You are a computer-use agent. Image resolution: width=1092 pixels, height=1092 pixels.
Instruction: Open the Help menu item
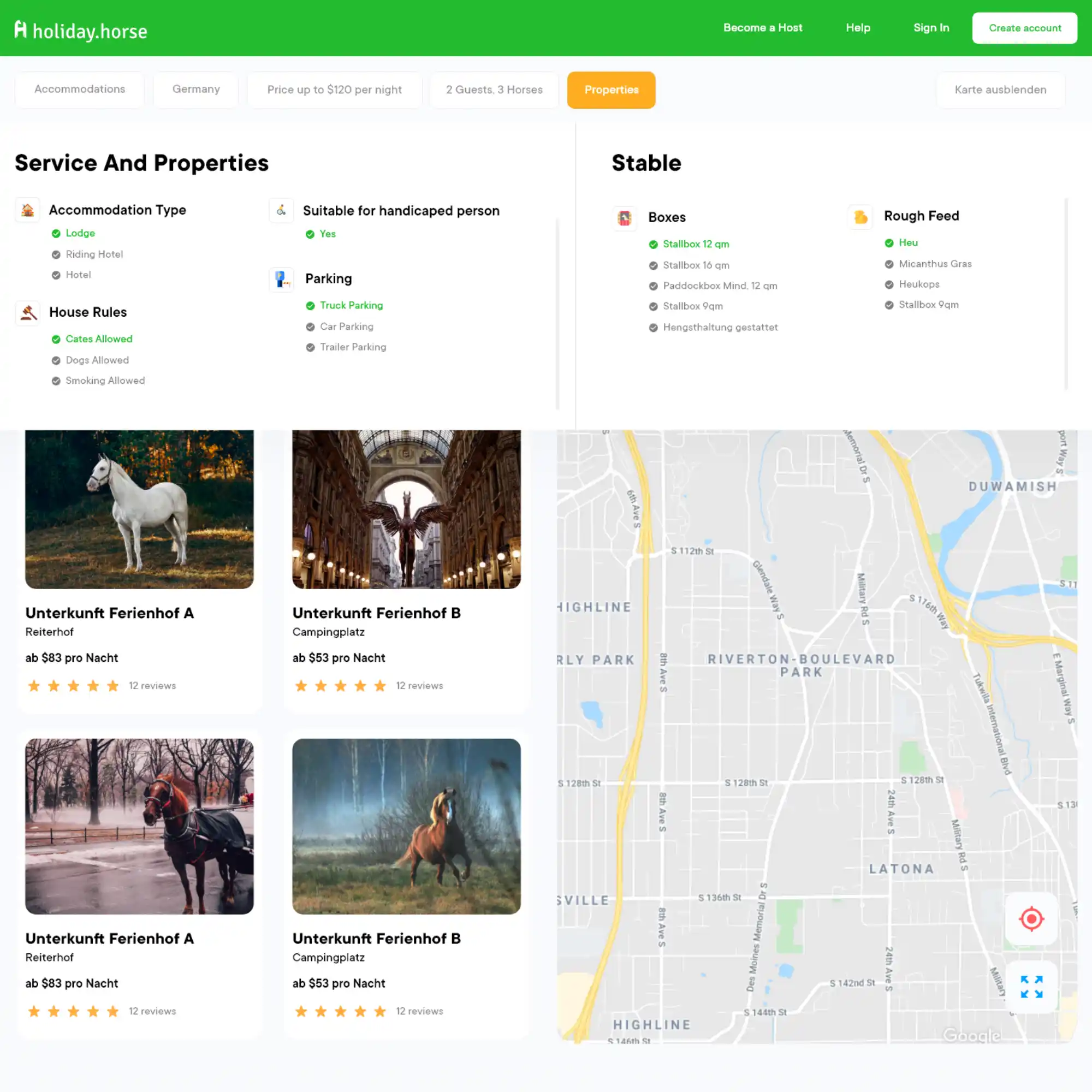(857, 28)
